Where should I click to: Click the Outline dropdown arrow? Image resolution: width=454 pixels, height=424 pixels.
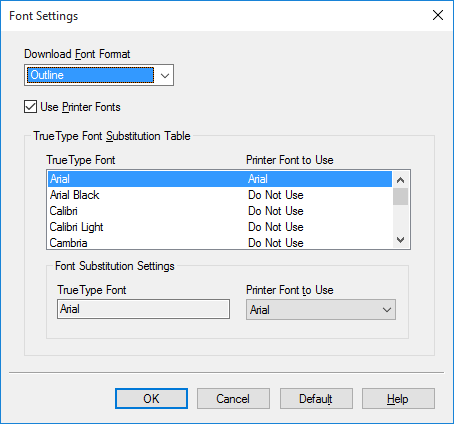pyautogui.click(x=165, y=75)
